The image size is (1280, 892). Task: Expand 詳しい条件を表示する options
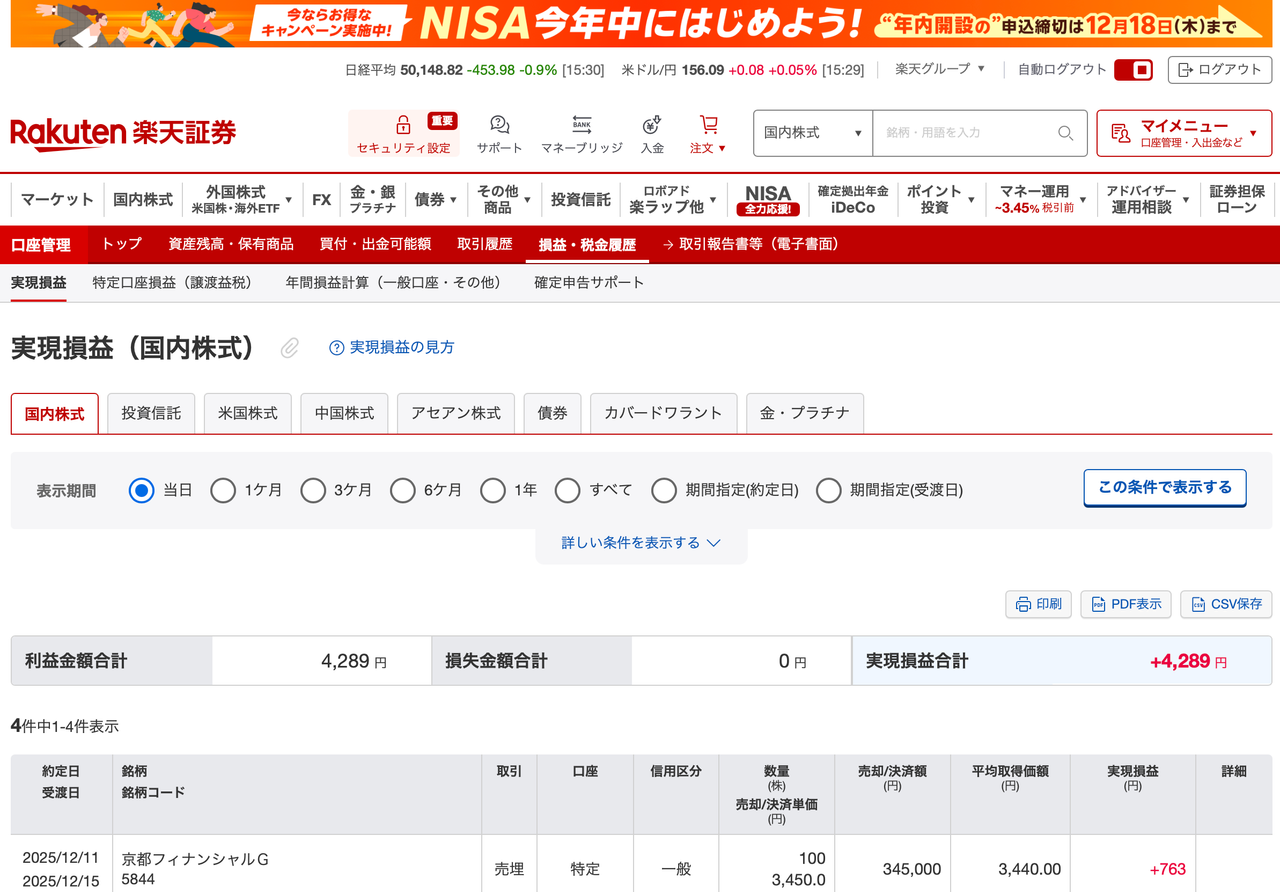click(641, 542)
